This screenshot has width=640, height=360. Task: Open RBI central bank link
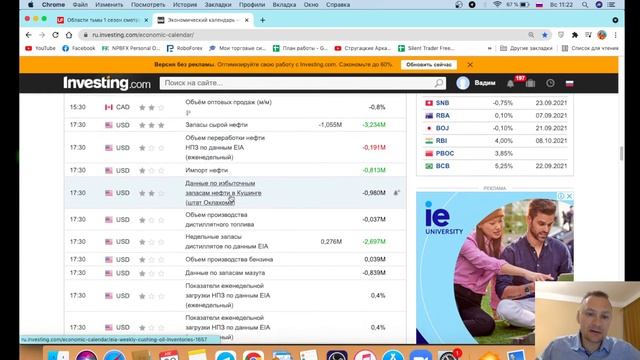pos(441,141)
